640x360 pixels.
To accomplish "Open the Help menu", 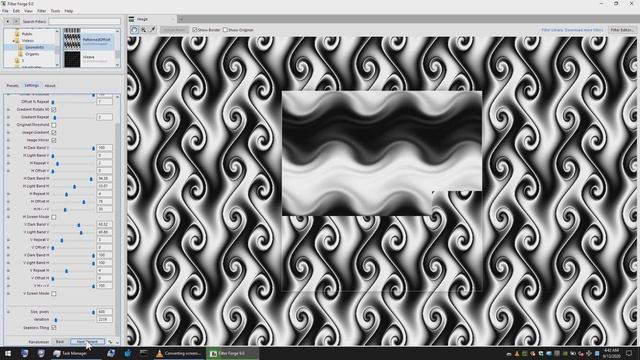I will [x=69, y=11].
